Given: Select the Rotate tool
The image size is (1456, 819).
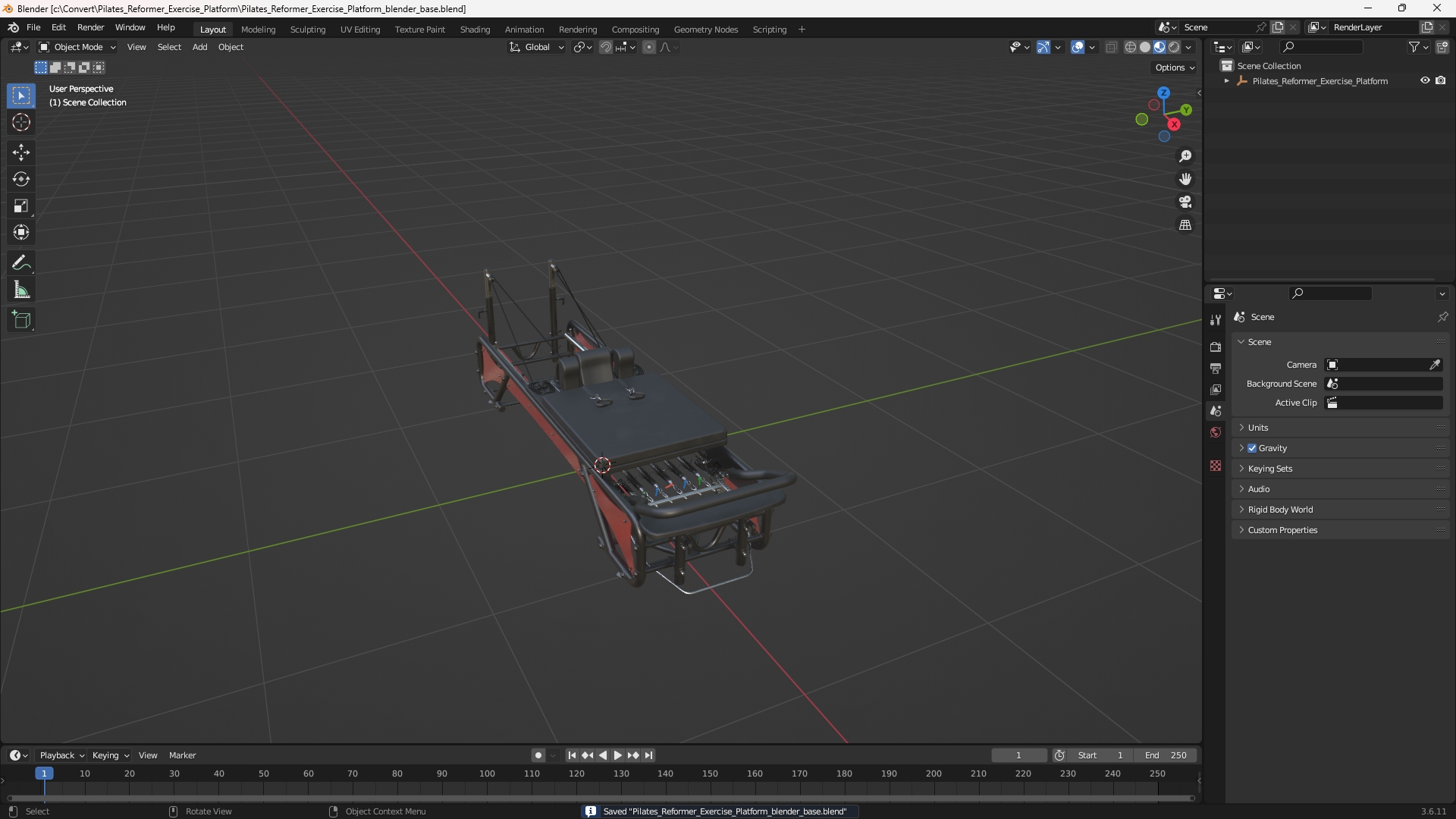Looking at the screenshot, I should [21, 179].
